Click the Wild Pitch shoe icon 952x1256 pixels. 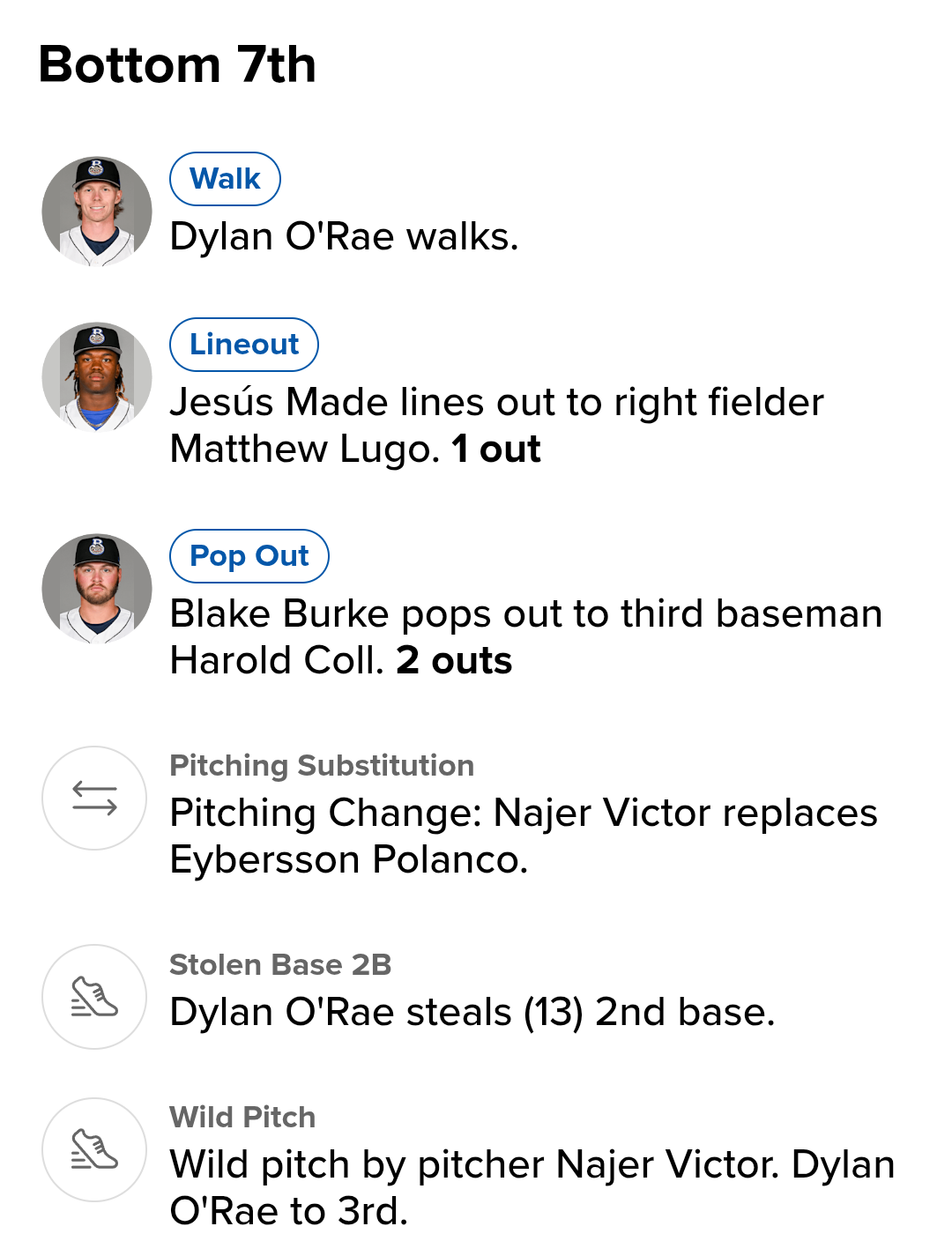point(94,1149)
